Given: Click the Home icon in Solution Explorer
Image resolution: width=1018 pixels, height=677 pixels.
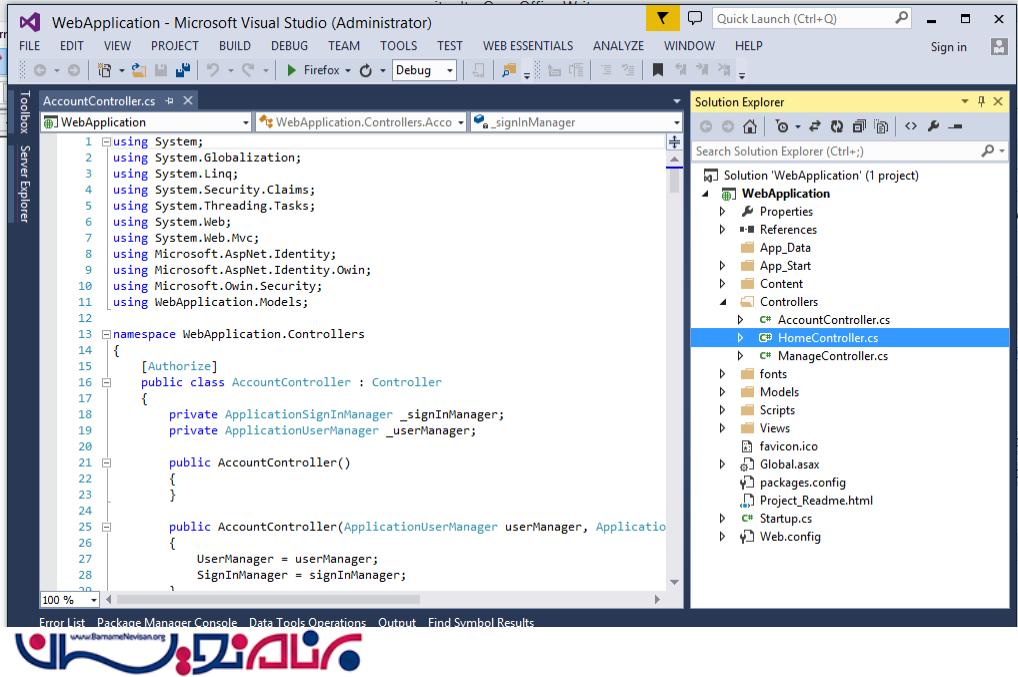Looking at the screenshot, I should (750, 126).
